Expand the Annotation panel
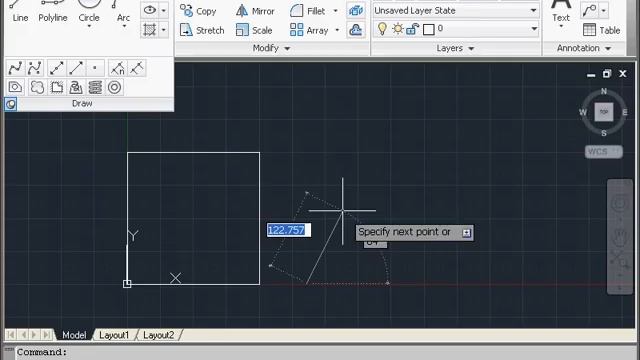640x360 pixels. point(584,48)
